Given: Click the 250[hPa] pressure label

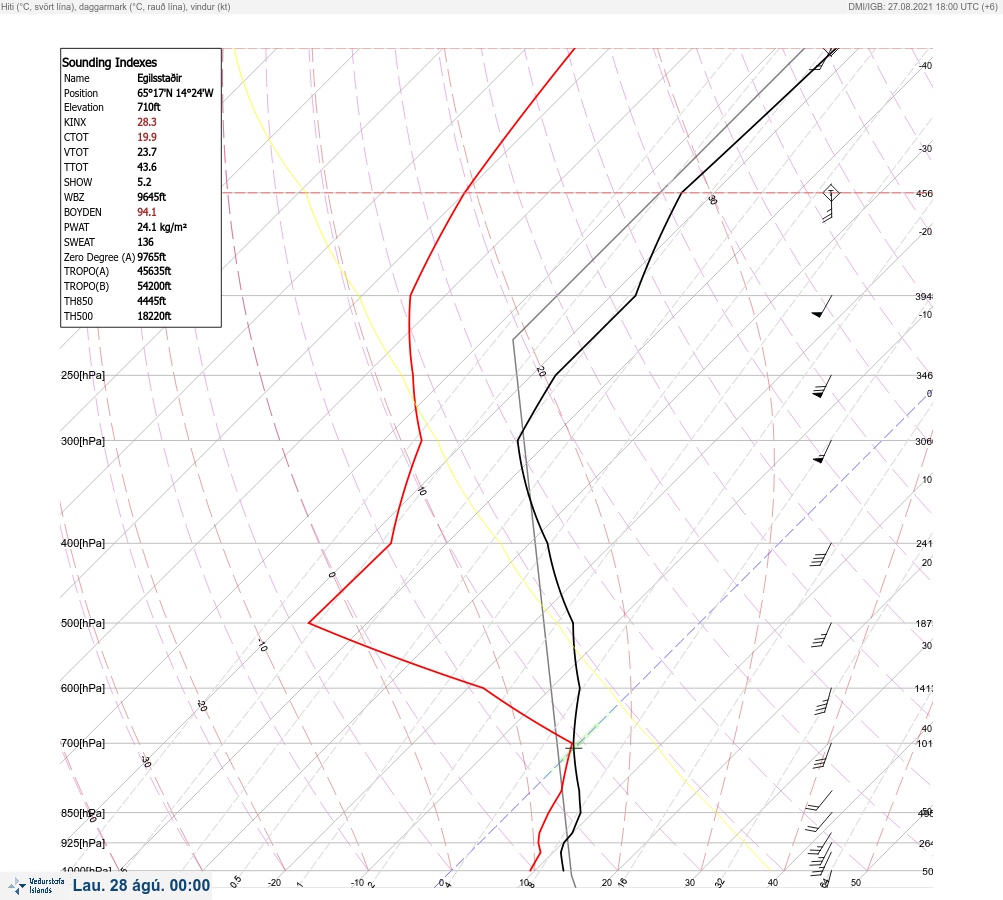Looking at the screenshot, I should click(x=83, y=375).
